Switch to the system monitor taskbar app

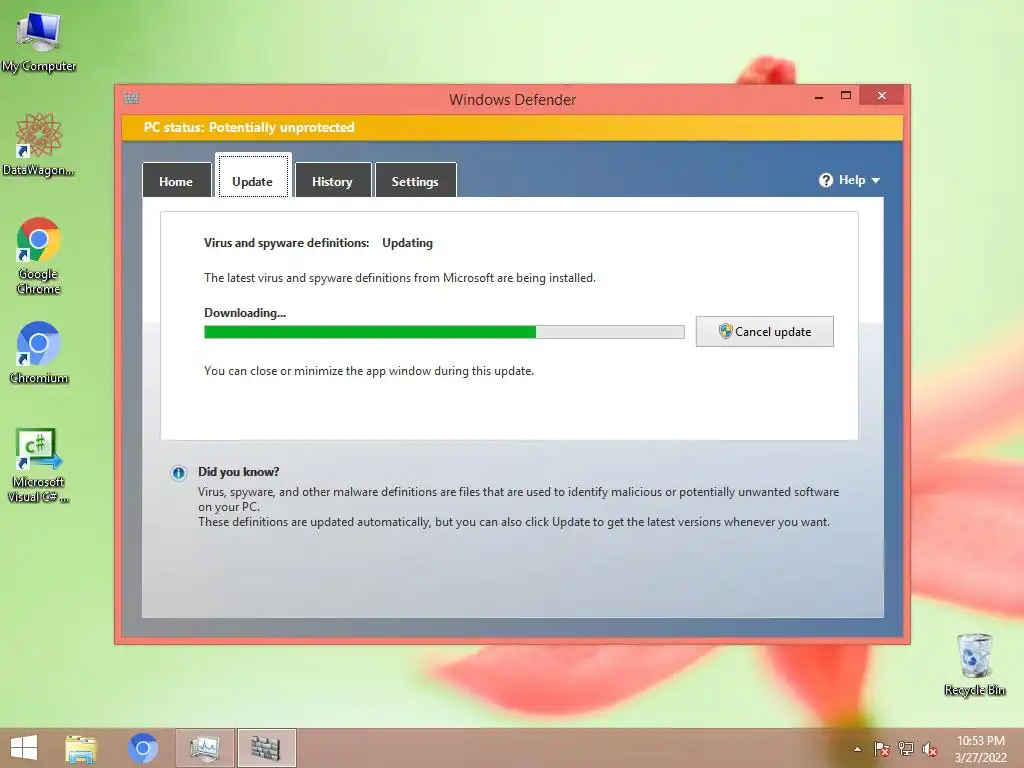pos(204,748)
